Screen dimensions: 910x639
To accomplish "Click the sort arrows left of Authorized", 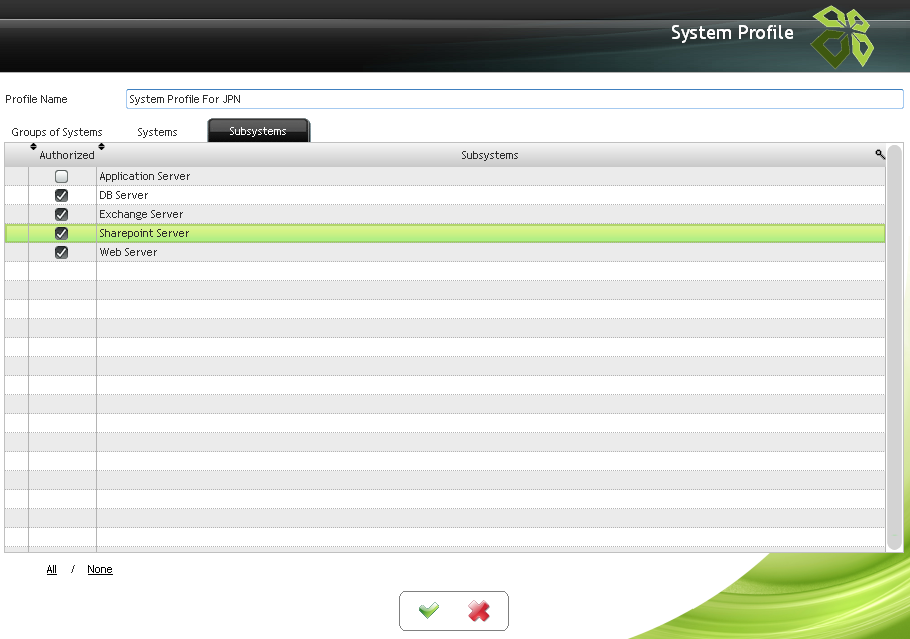I will (33, 148).
